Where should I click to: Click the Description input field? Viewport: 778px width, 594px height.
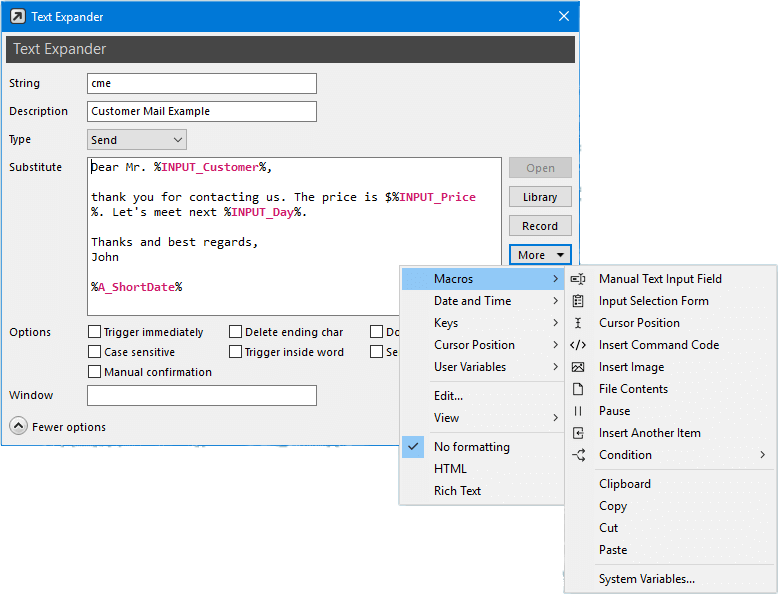pos(202,111)
